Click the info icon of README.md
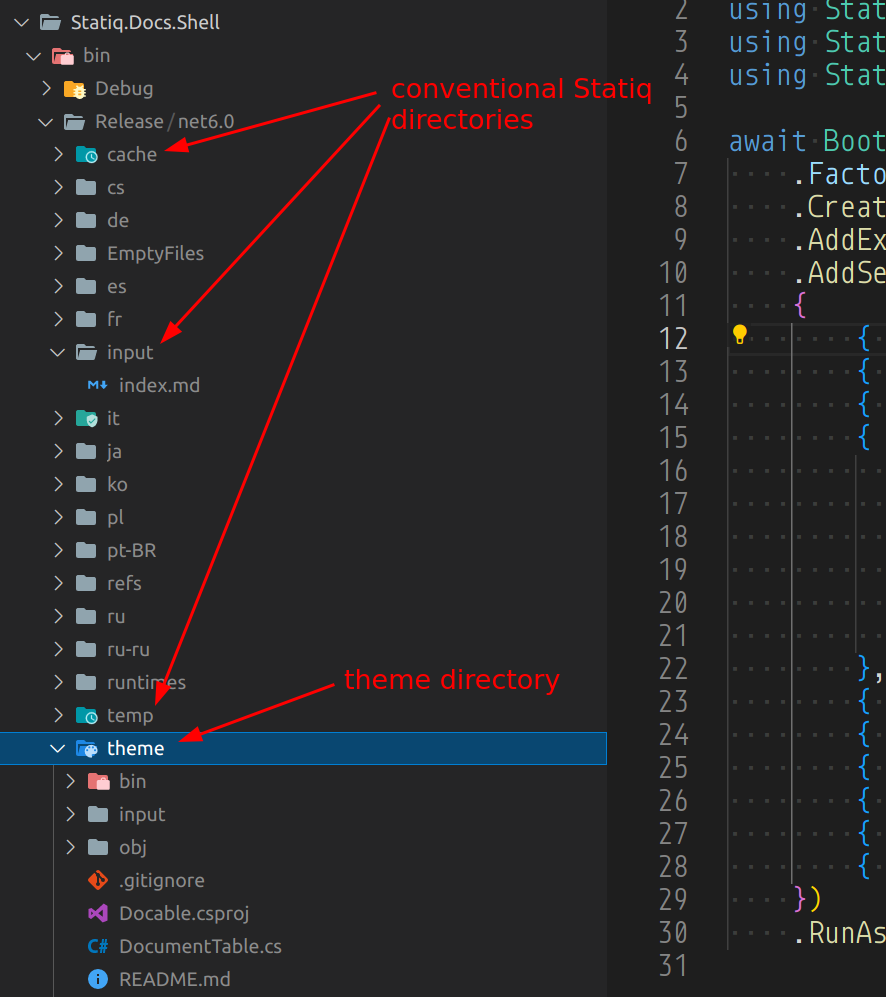Image resolution: width=886 pixels, height=997 pixels. pos(98,979)
